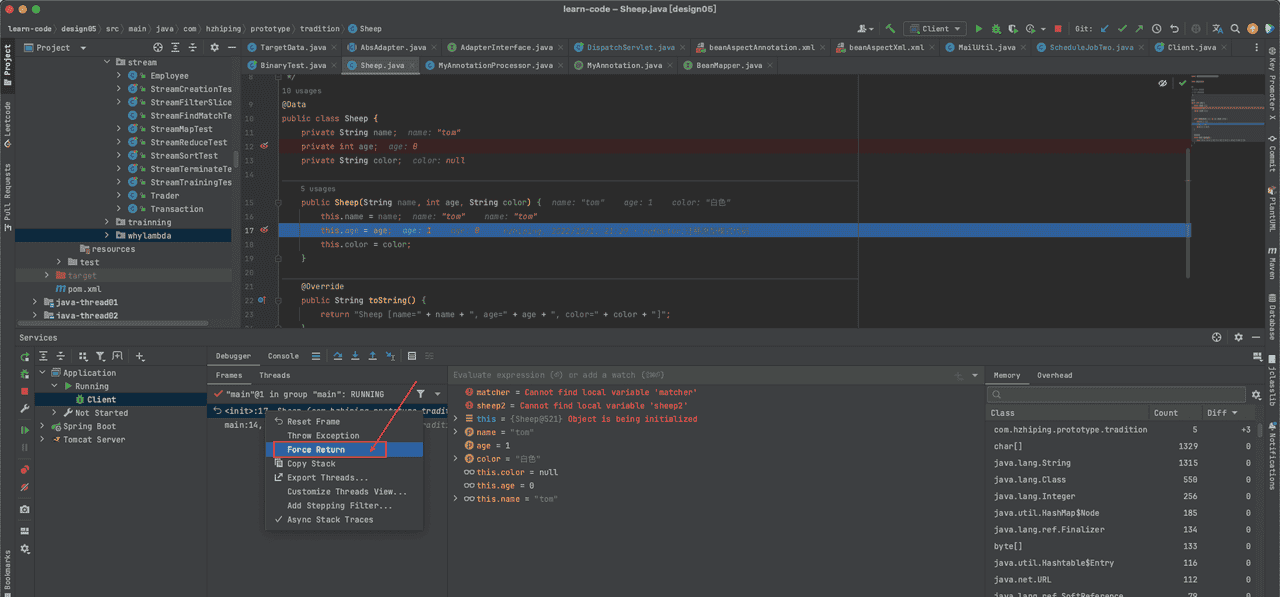Expand the whylambda folder in project tree
The height and width of the screenshot is (597, 1280).
tap(107, 236)
